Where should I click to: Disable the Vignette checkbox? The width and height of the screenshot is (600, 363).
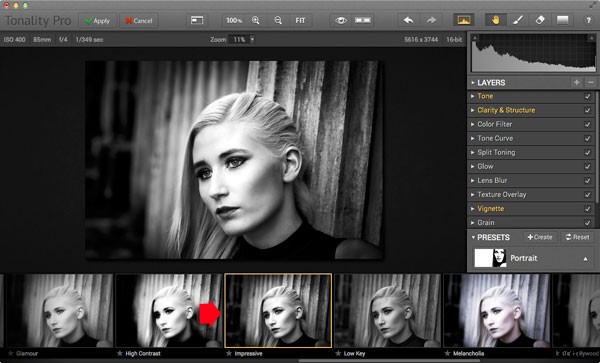(x=587, y=209)
